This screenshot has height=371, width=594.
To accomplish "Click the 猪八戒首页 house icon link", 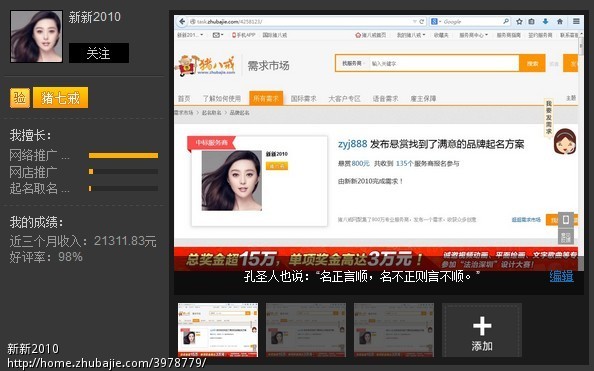I will click(370, 35).
